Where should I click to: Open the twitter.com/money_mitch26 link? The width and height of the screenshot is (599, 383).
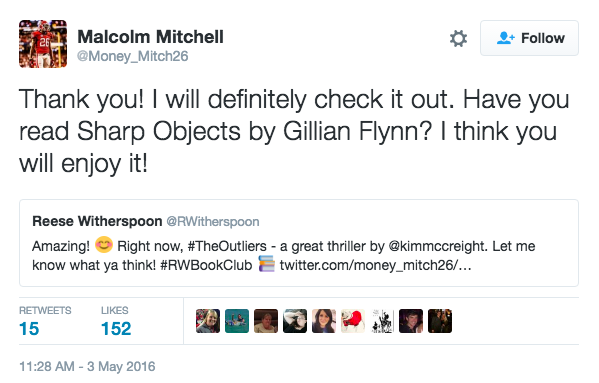[375, 265]
